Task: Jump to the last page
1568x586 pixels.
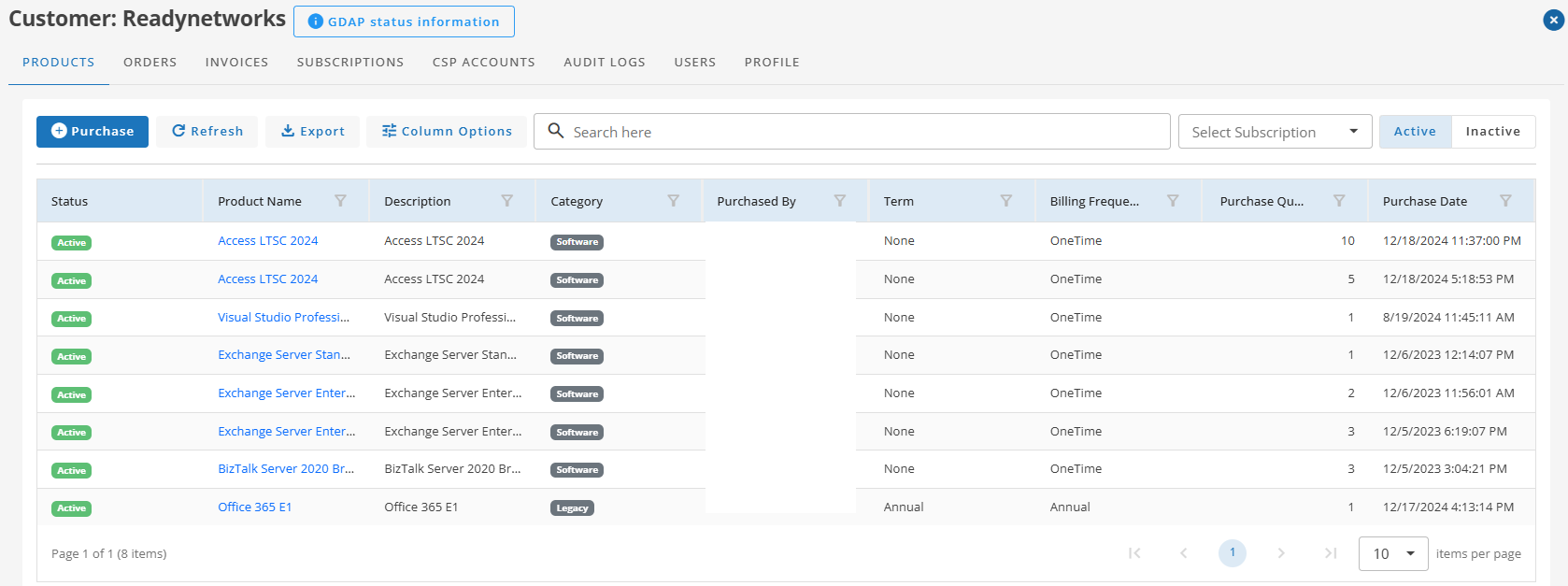Action: [x=1331, y=553]
